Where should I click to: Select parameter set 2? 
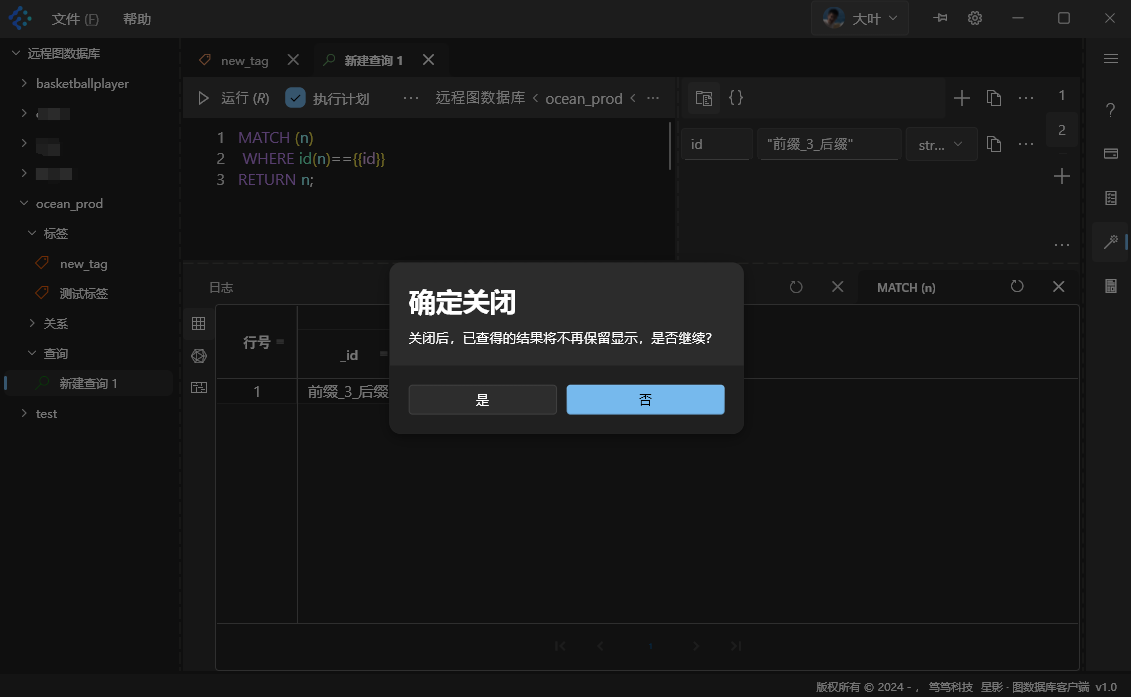pos(1061,130)
